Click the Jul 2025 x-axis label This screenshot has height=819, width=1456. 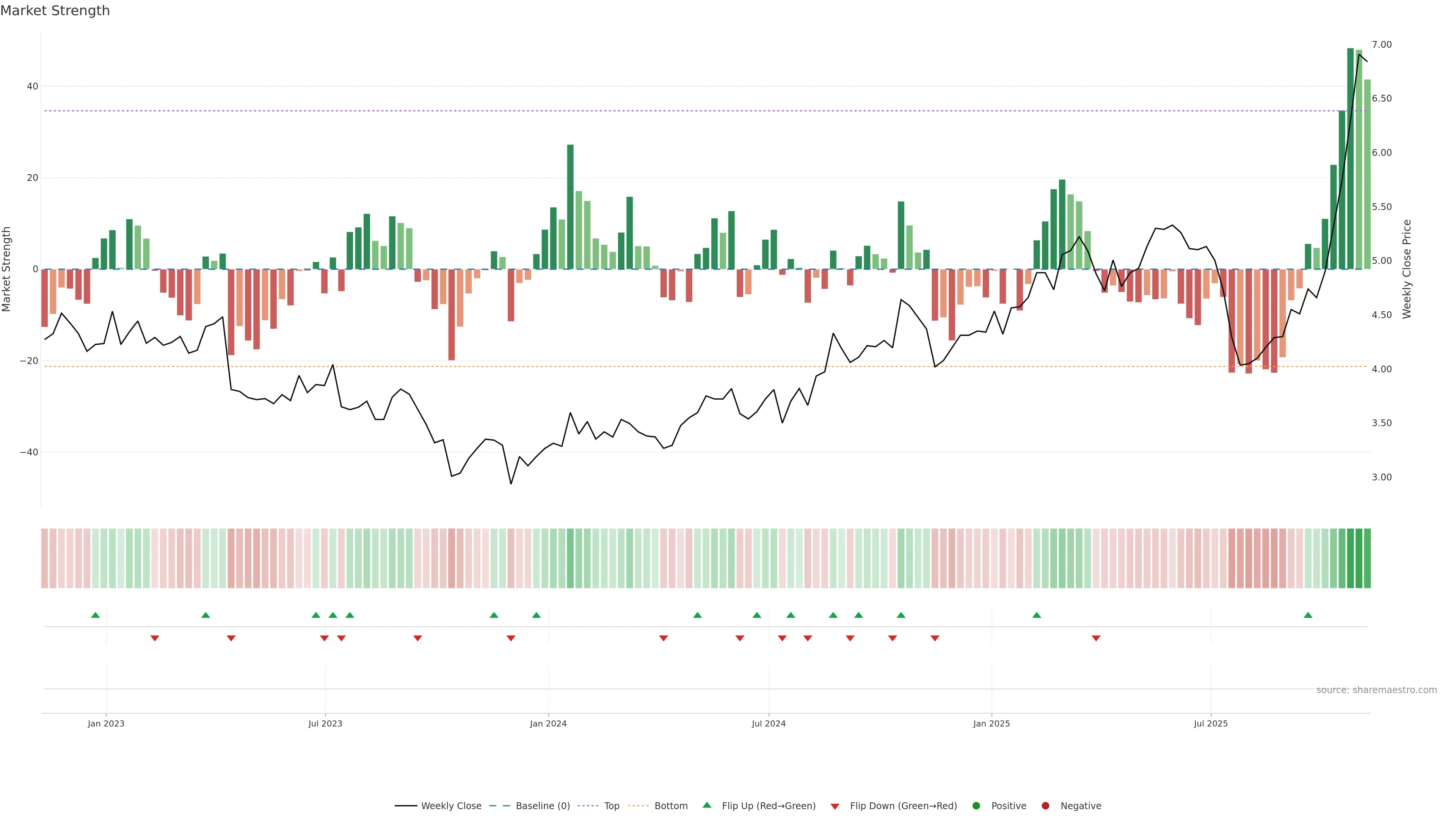point(1211,723)
